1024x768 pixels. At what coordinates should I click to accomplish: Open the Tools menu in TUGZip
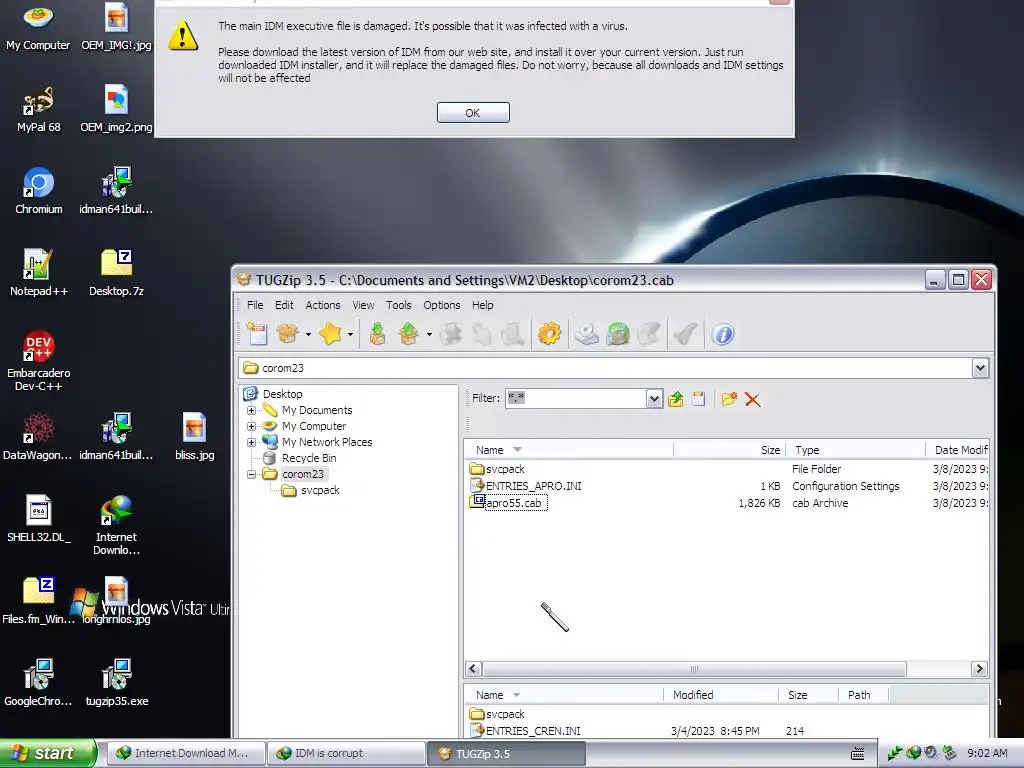[x=398, y=305]
